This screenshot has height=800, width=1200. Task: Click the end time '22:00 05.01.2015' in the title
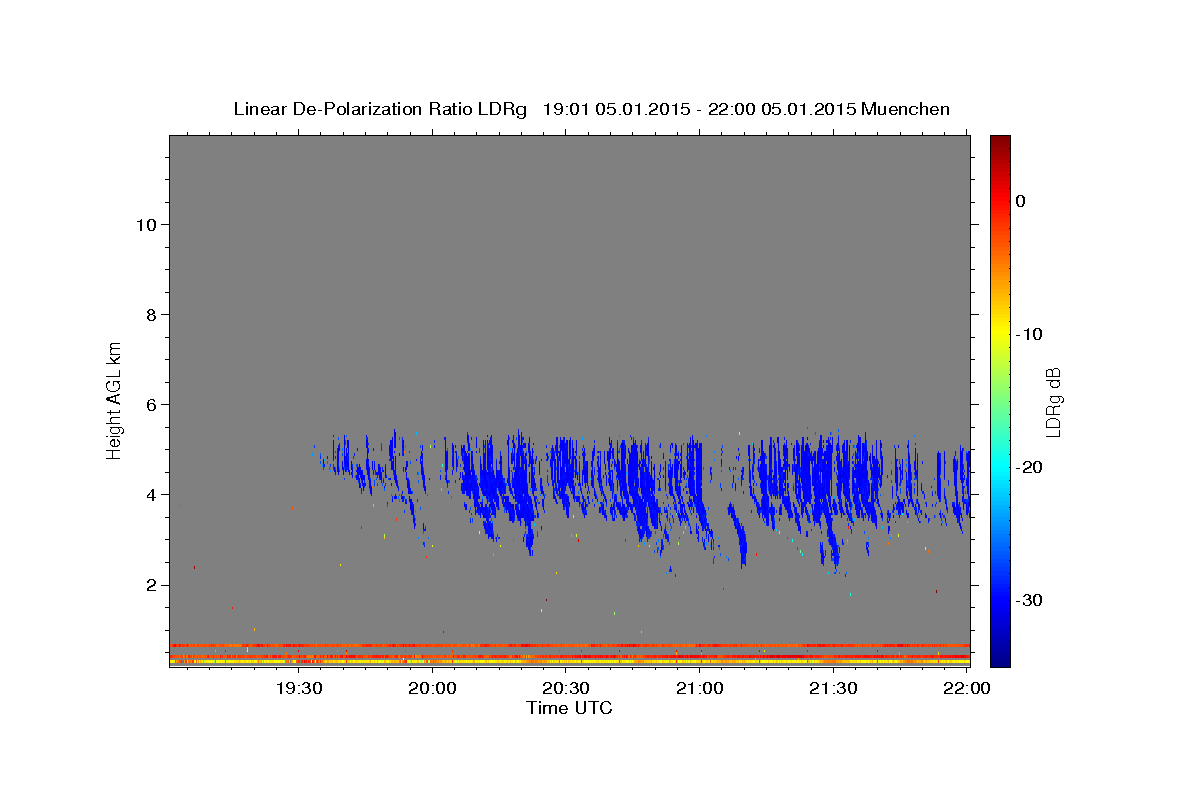(782, 109)
